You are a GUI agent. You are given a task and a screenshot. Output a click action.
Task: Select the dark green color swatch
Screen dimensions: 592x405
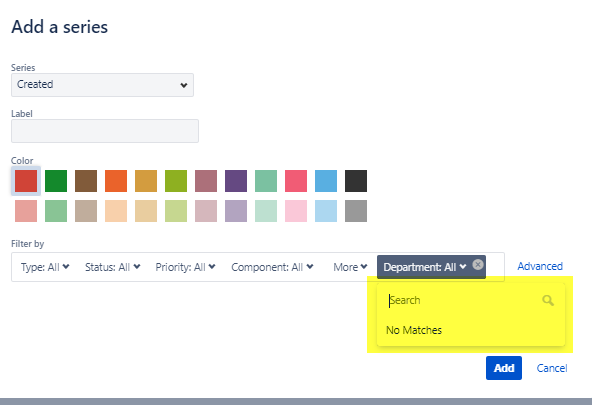coord(56,181)
